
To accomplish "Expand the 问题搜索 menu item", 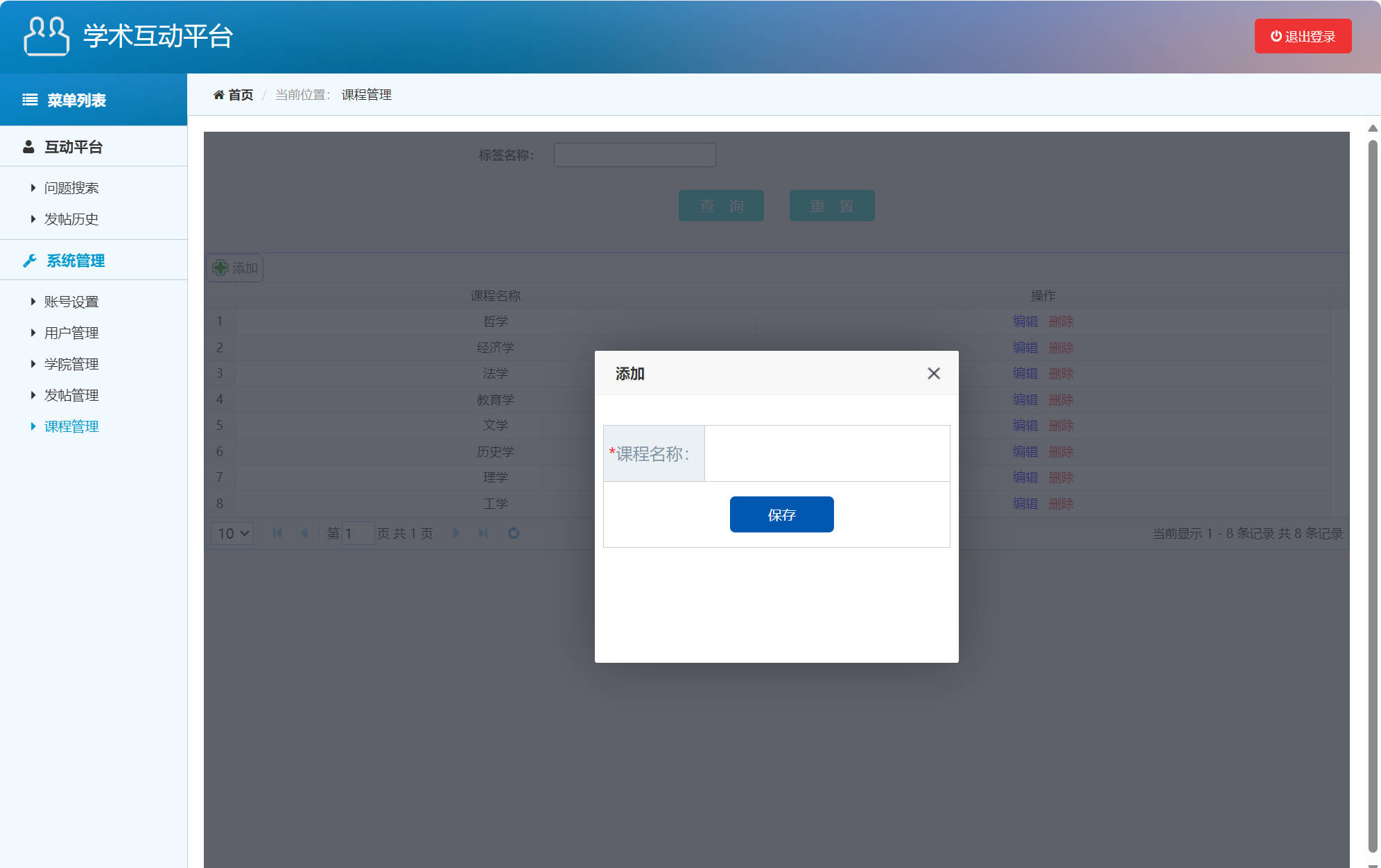I will click(x=71, y=188).
